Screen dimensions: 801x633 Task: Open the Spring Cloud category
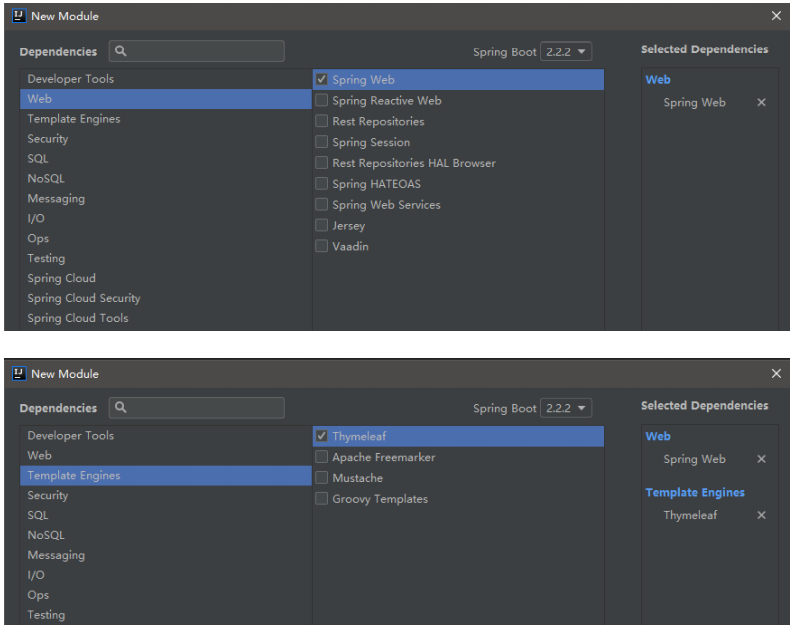pyautogui.click(x=166, y=278)
